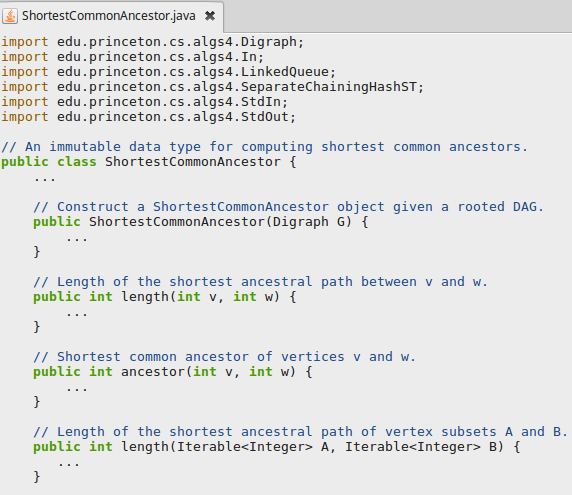572x495 pixels.
Task: Click the public class ShortestCommonAncestor declaration line
Action: [149, 162]
